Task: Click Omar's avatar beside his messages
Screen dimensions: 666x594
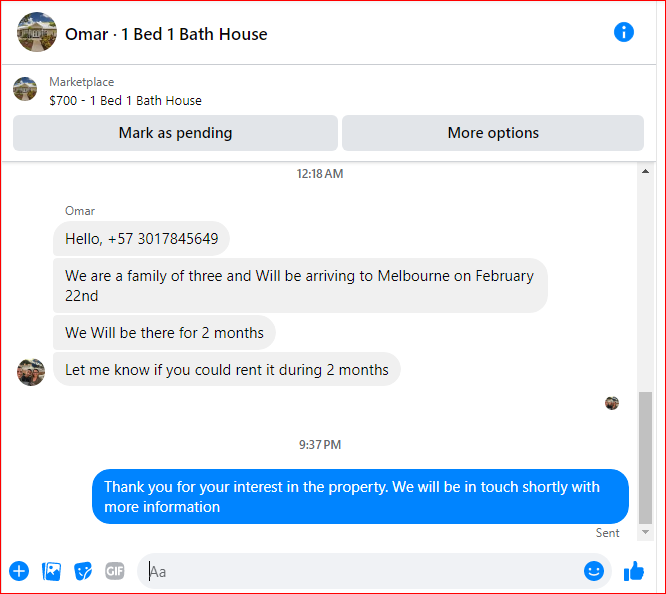Action: [31, 372]
